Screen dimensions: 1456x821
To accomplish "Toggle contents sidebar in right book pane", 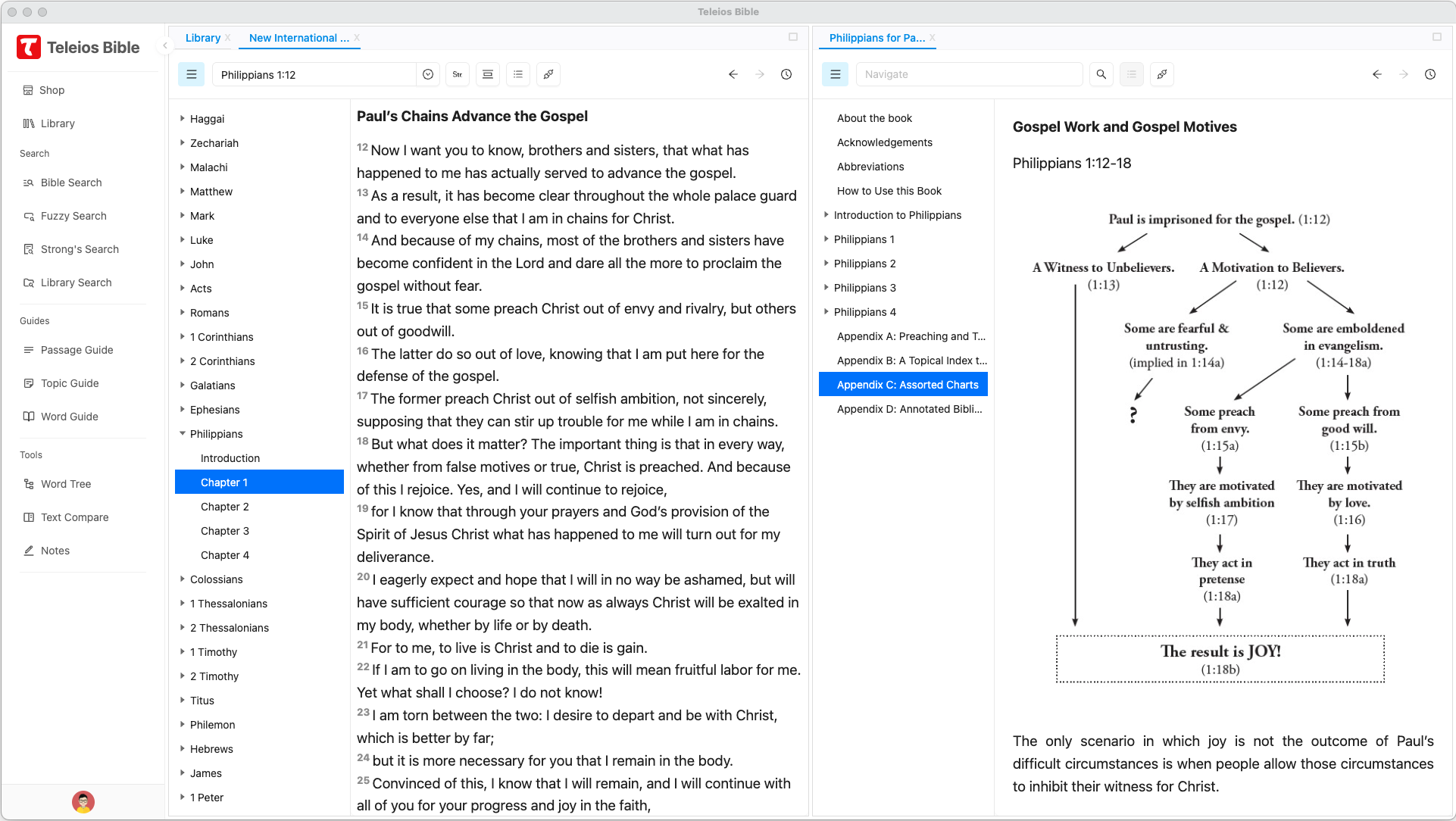I will [x=836, y=74].
